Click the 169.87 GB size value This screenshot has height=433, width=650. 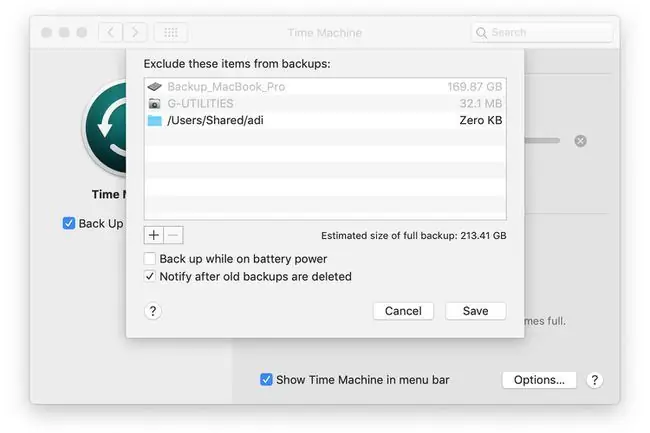[x=475, y=87]
